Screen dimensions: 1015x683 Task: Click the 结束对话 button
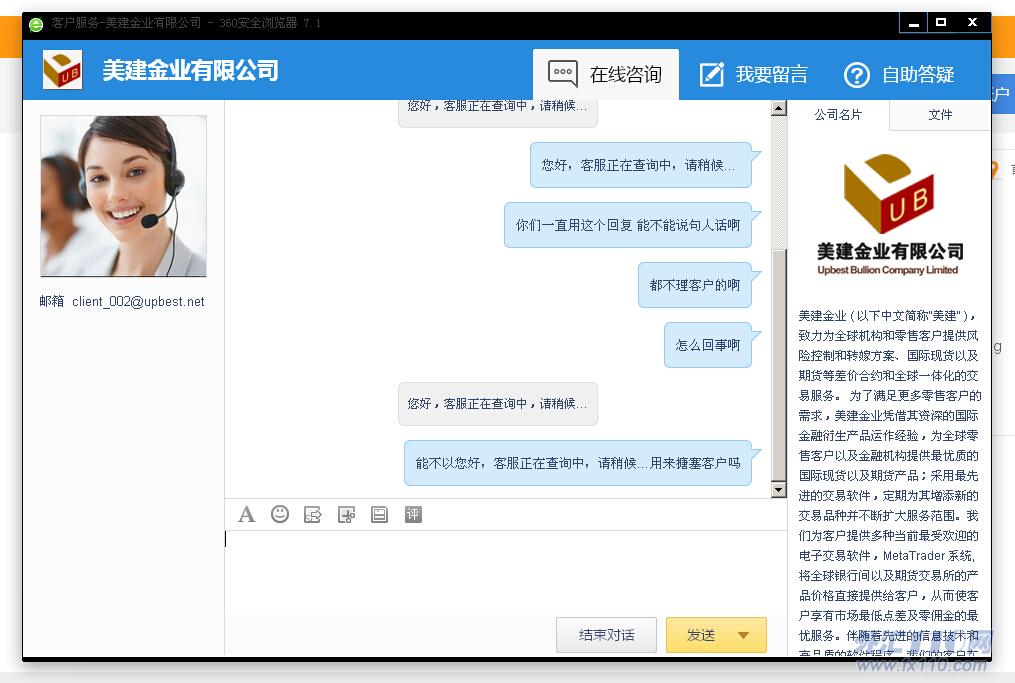(607, 634)
